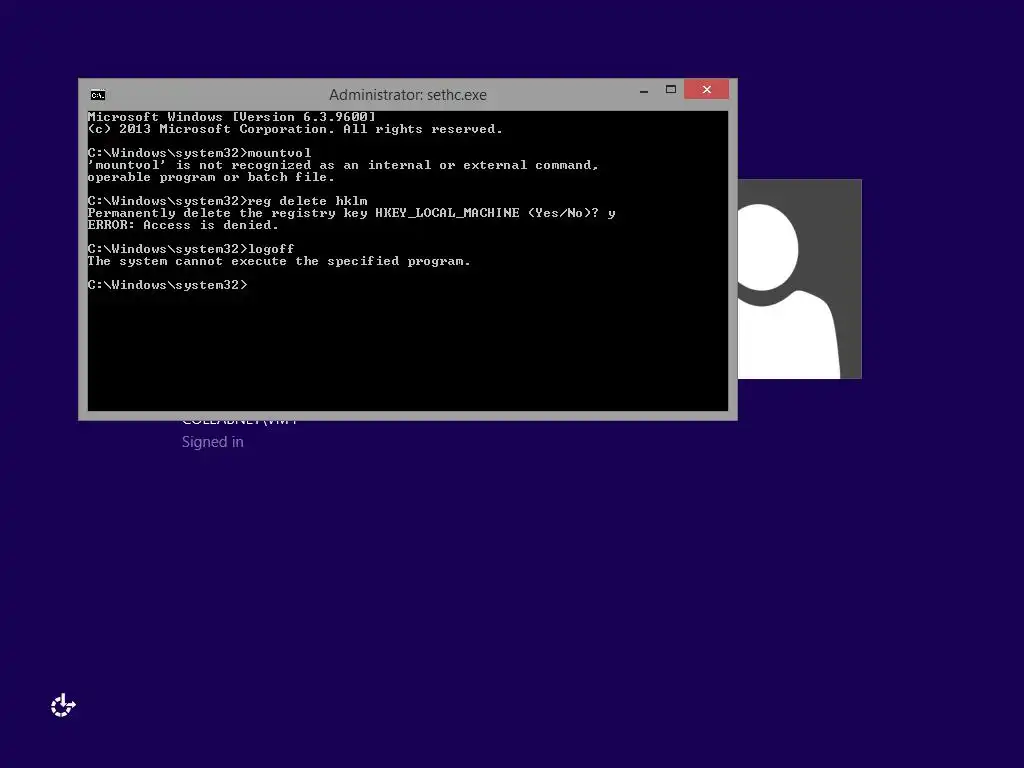Click the command prompt system menu icon

pos(98,95)
